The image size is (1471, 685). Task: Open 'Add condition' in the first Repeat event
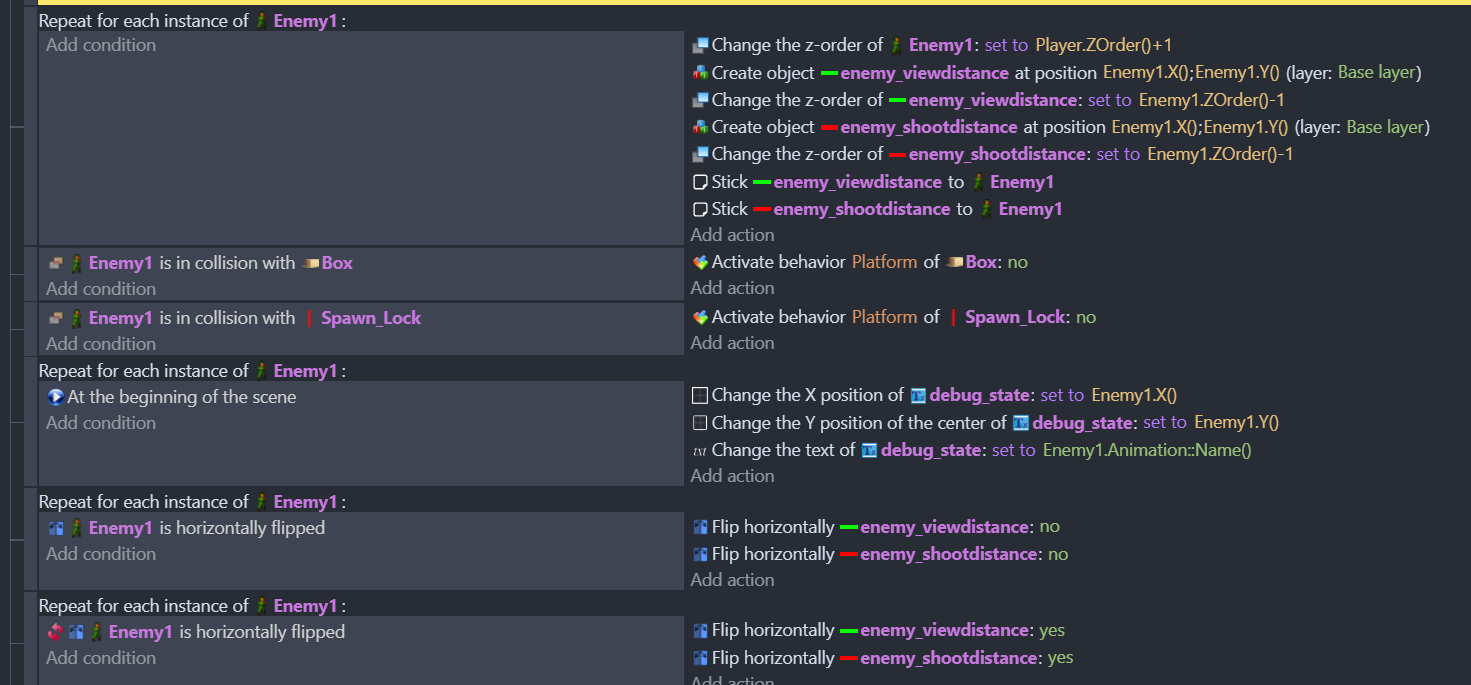100,44
